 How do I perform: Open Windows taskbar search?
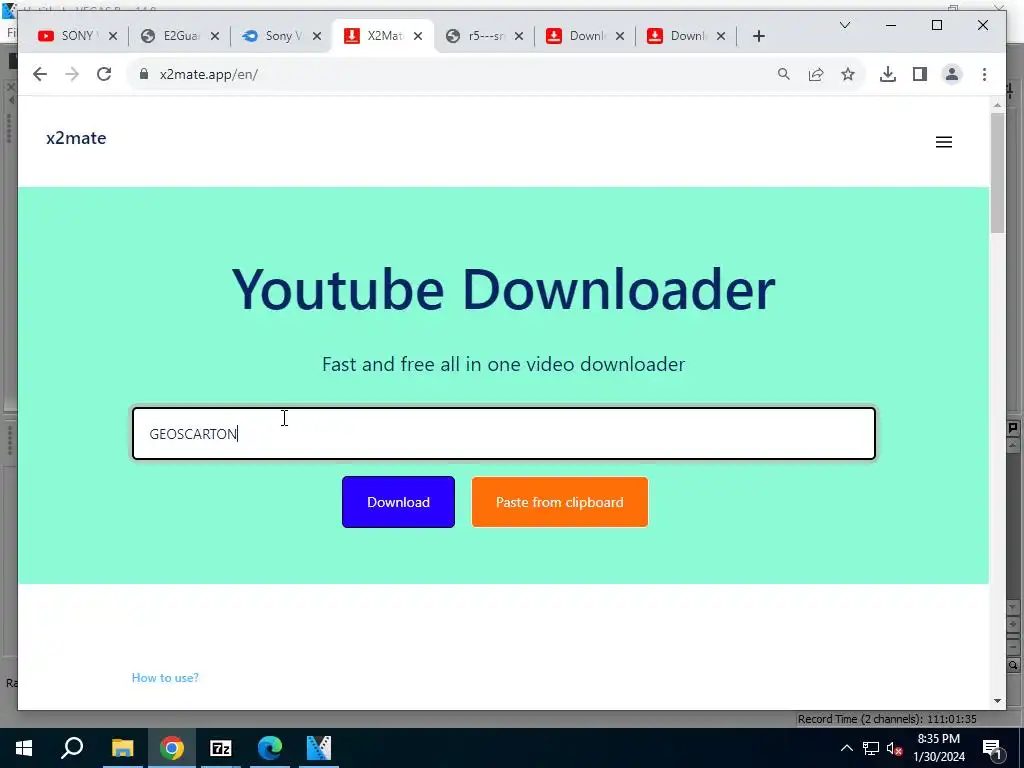(72, 748)
